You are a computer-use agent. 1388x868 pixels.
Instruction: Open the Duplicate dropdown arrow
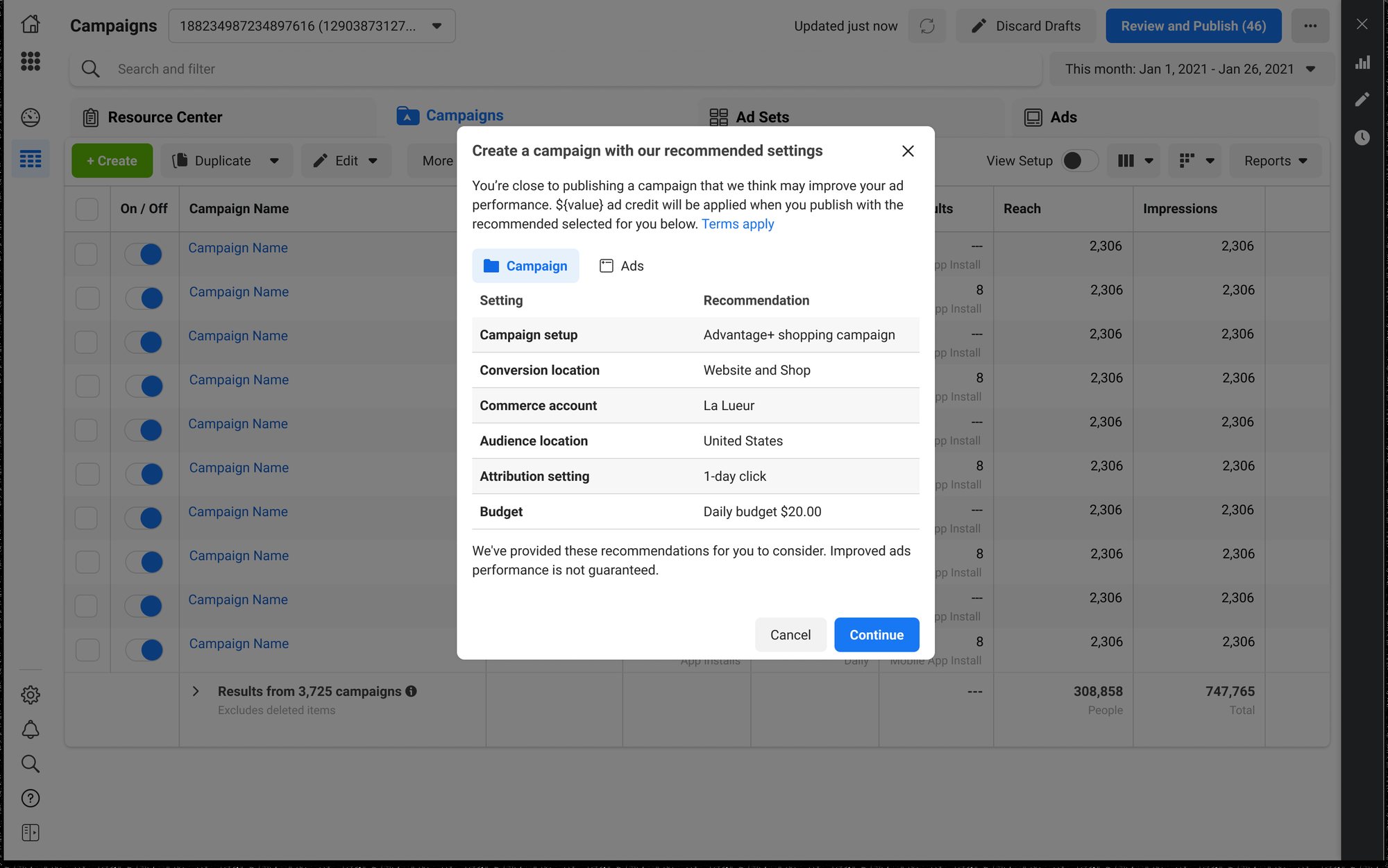tap(274, 160)
